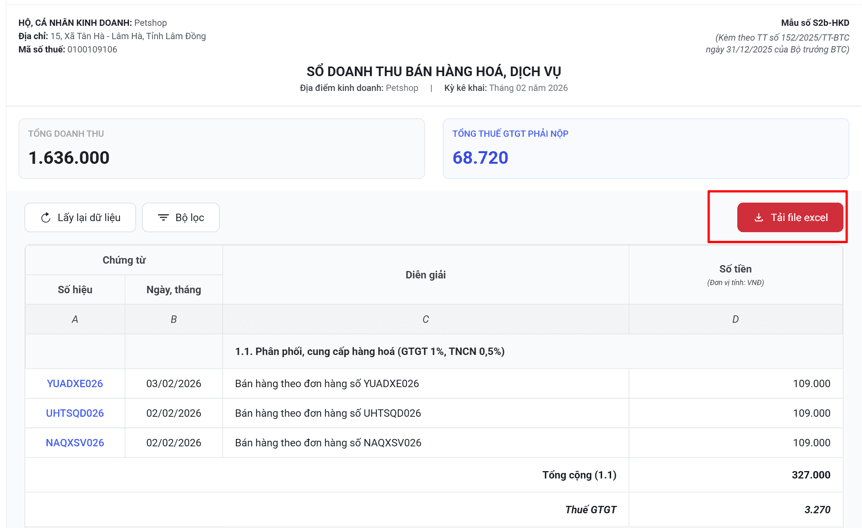The width and height of the screenshot is (862, 528).
Task: Click the NAQXSV026 row date 02/02/2026
Action: 174,443
